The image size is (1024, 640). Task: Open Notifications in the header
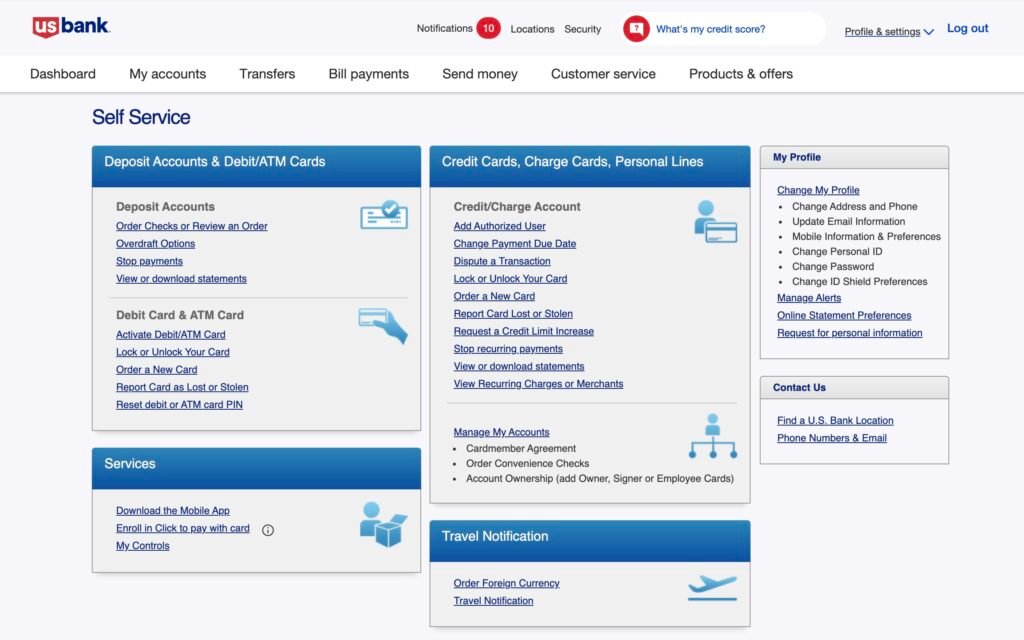pos(445,28)
